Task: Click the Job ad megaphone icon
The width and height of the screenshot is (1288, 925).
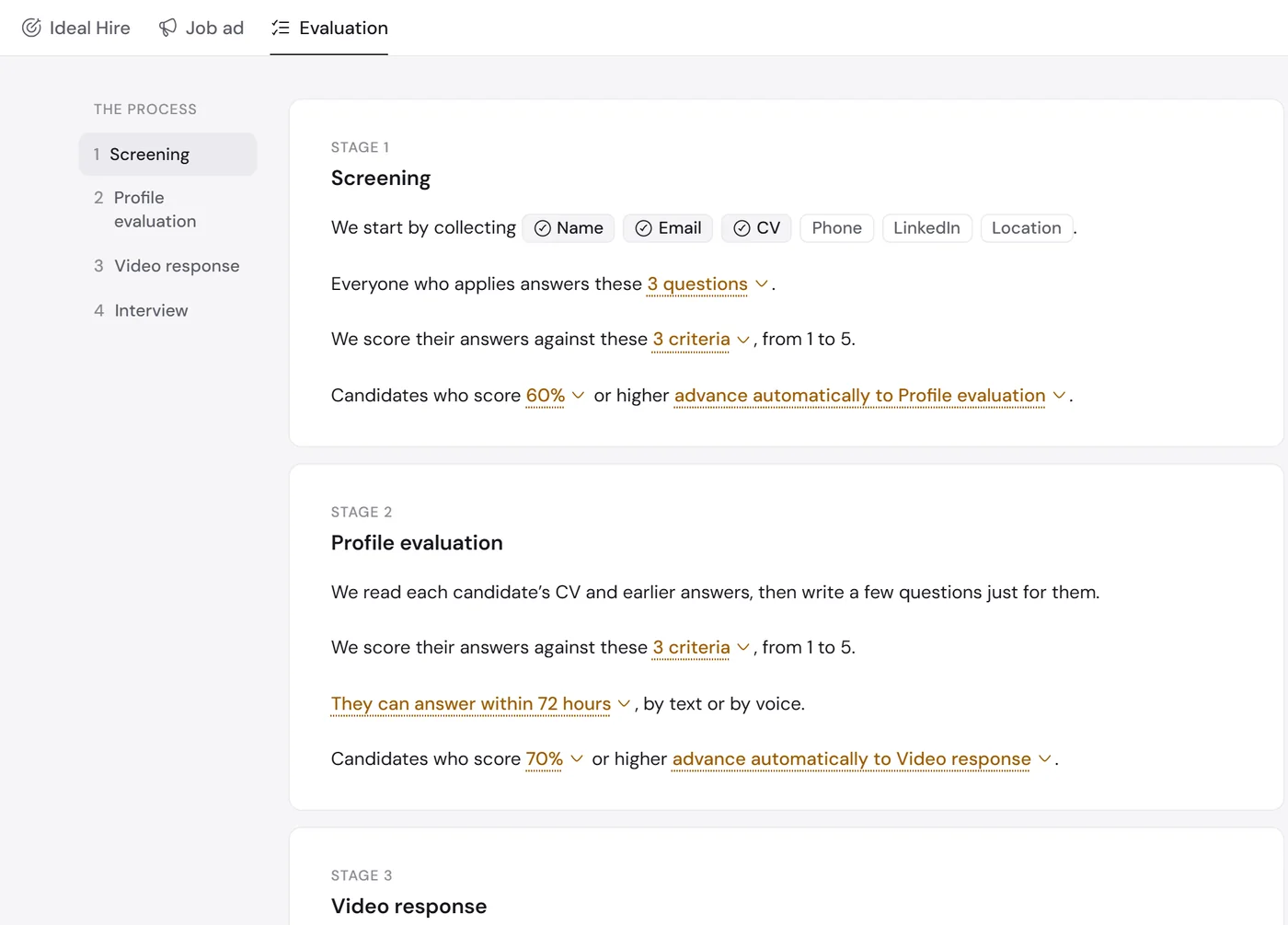Action: 167,28
